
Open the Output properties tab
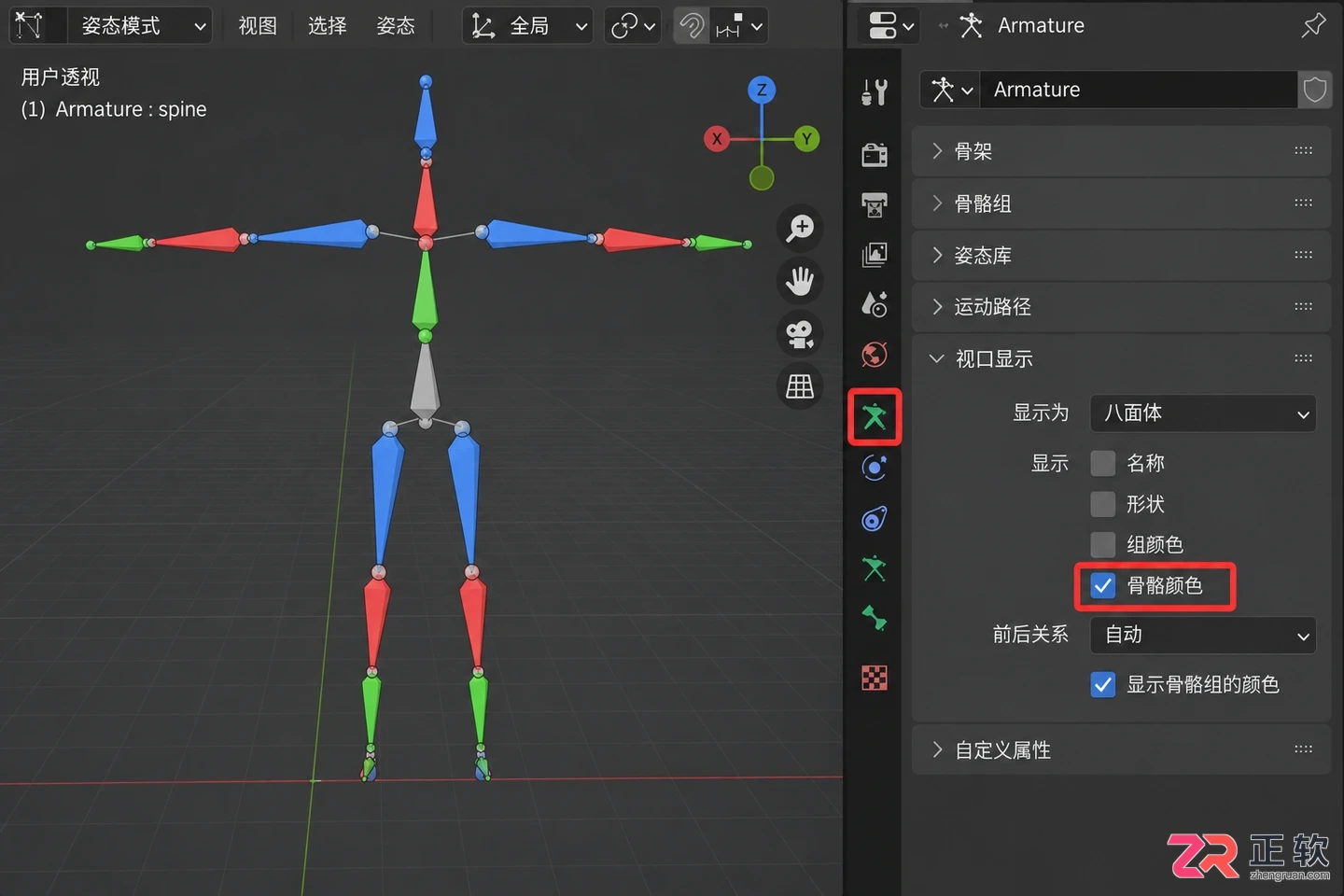click(875, 204)
